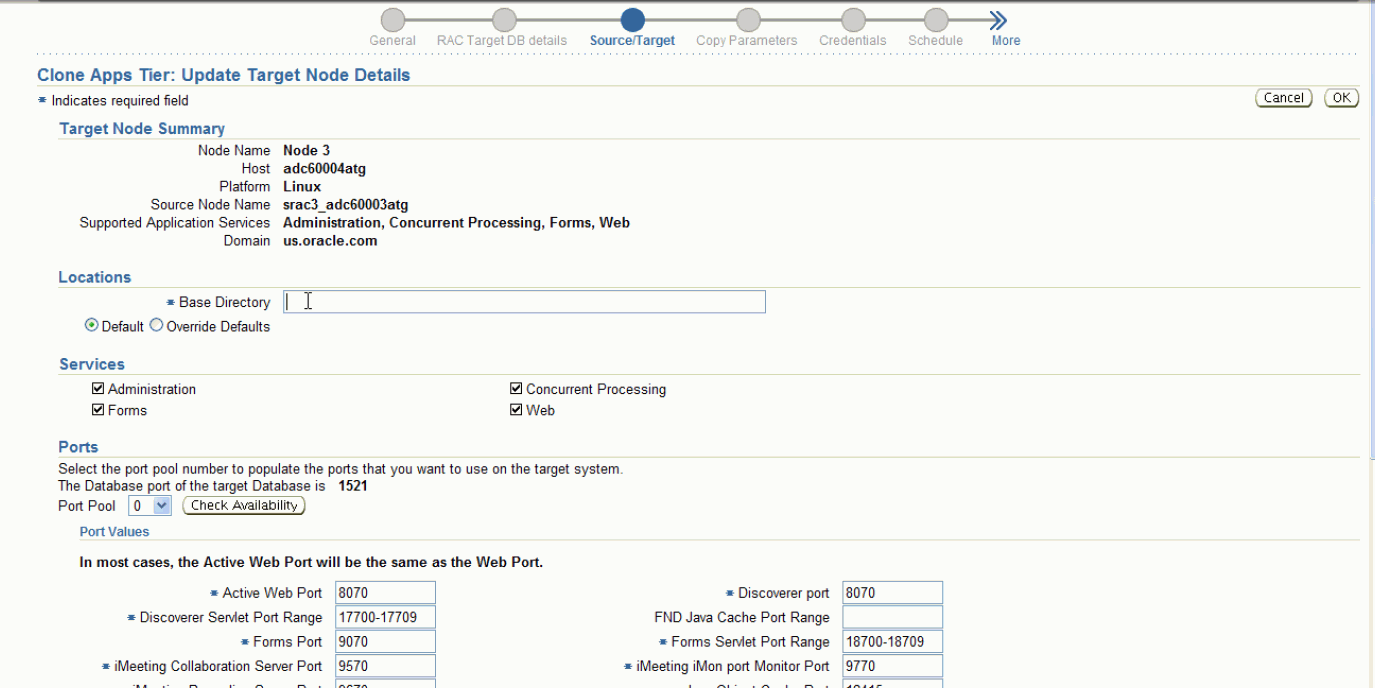Click the Forms Servlet Port Range field

893,641
